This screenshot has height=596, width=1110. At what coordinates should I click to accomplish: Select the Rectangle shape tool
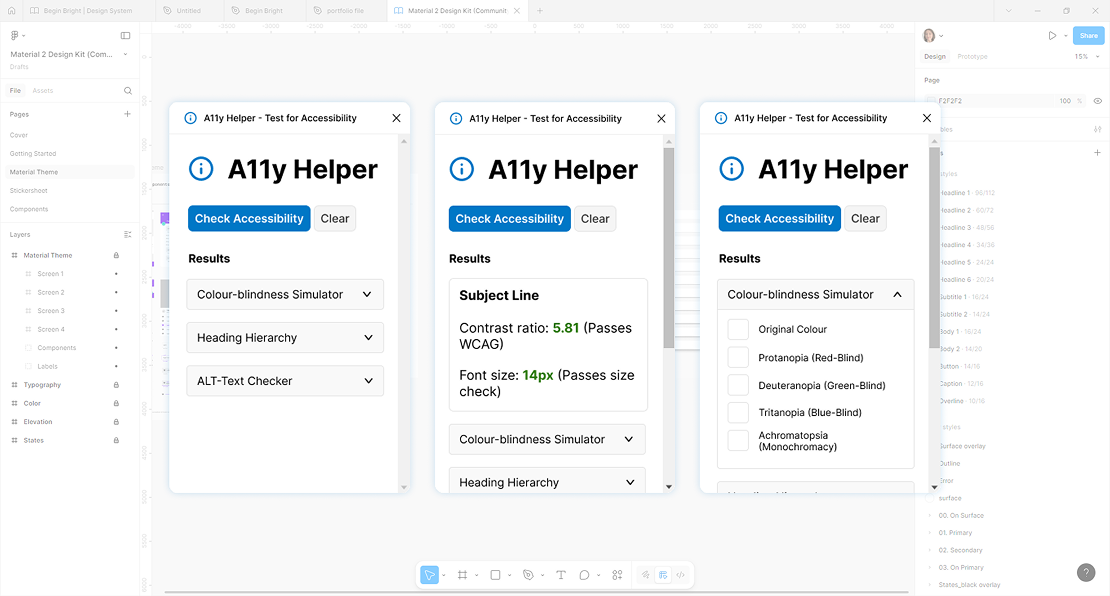click(x=496, y=575)
